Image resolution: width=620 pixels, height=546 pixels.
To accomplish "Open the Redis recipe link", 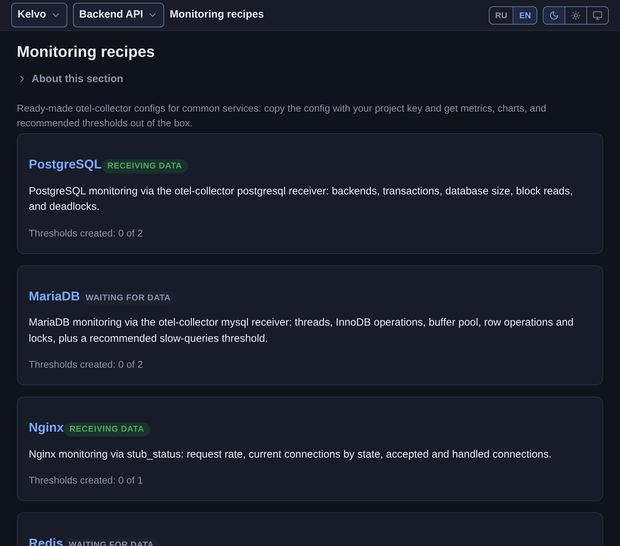I will (45, 542).
